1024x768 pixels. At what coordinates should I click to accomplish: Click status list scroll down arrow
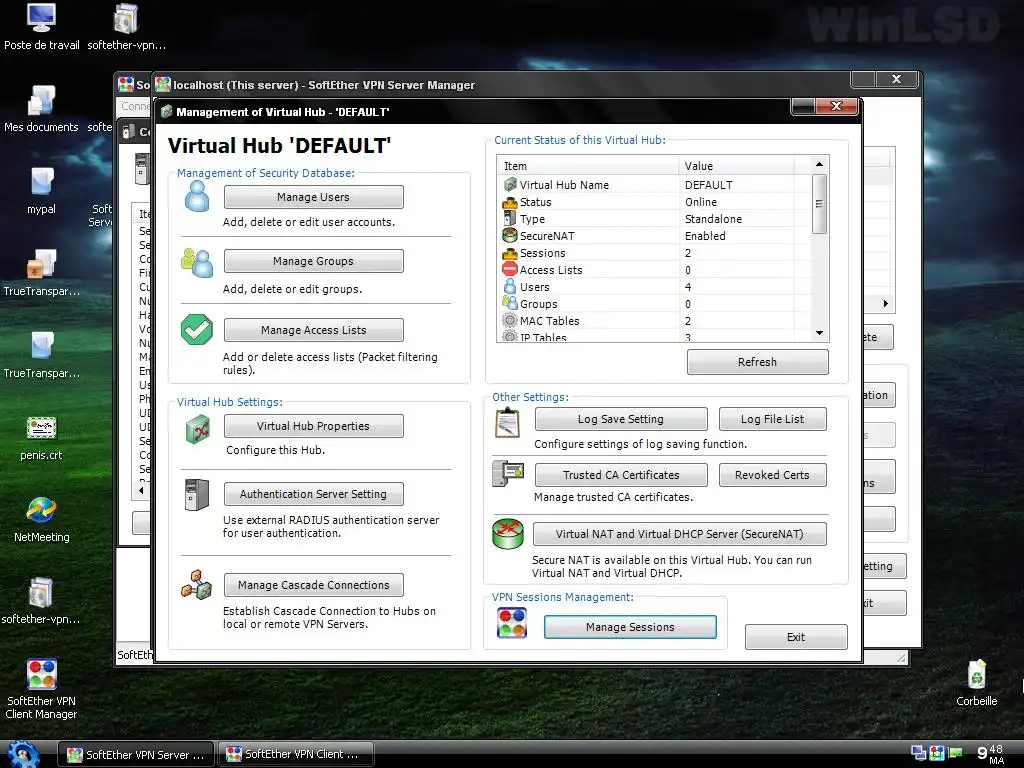click(820, 333)
